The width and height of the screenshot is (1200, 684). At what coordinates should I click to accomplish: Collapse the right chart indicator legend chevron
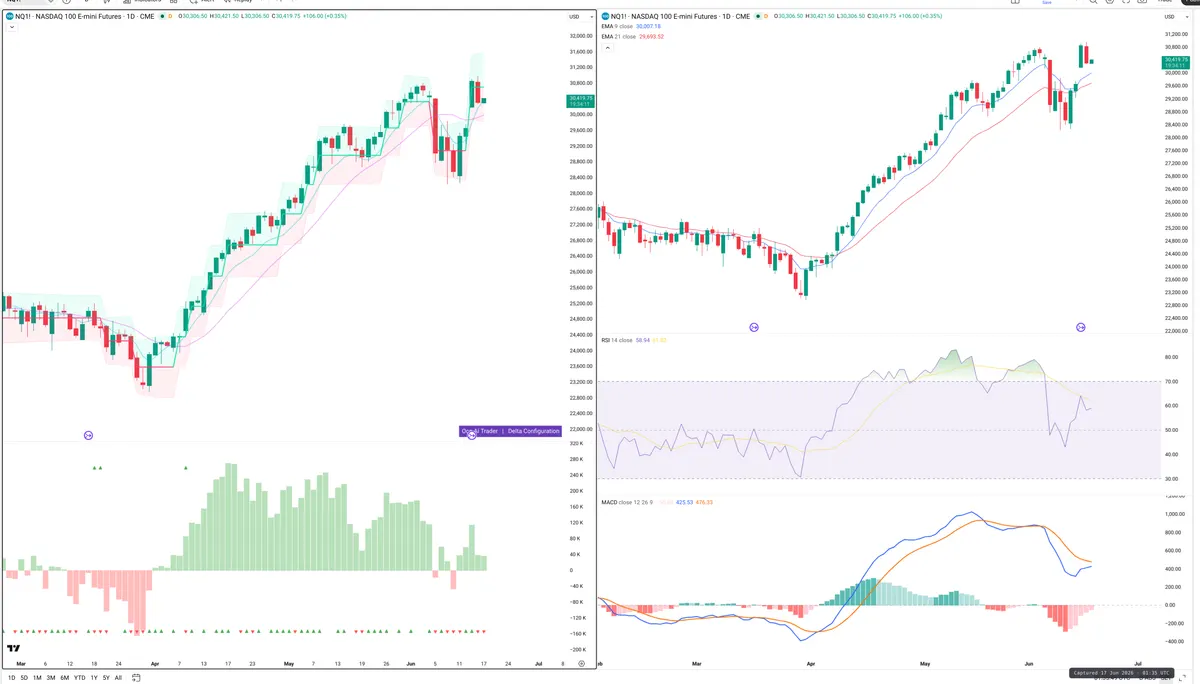608,48
